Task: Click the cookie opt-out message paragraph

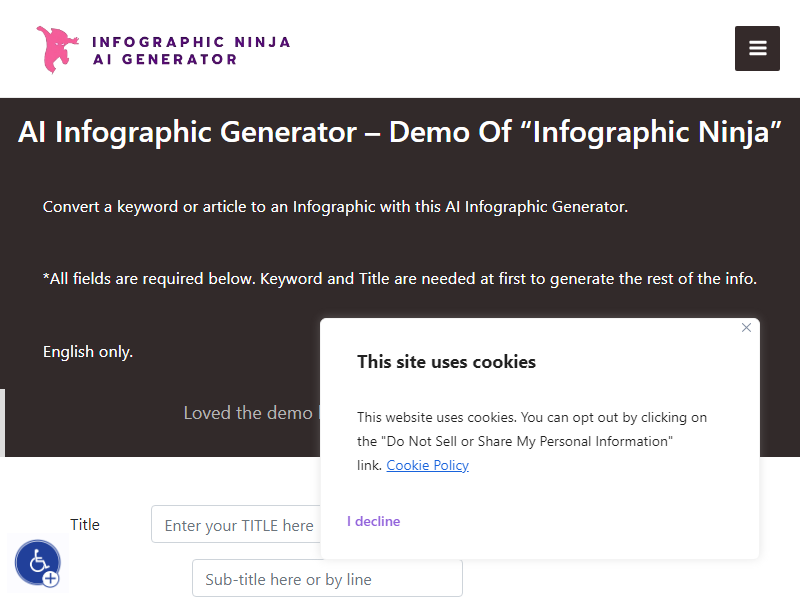Action: pyautogui.click(x=532, y=441)
